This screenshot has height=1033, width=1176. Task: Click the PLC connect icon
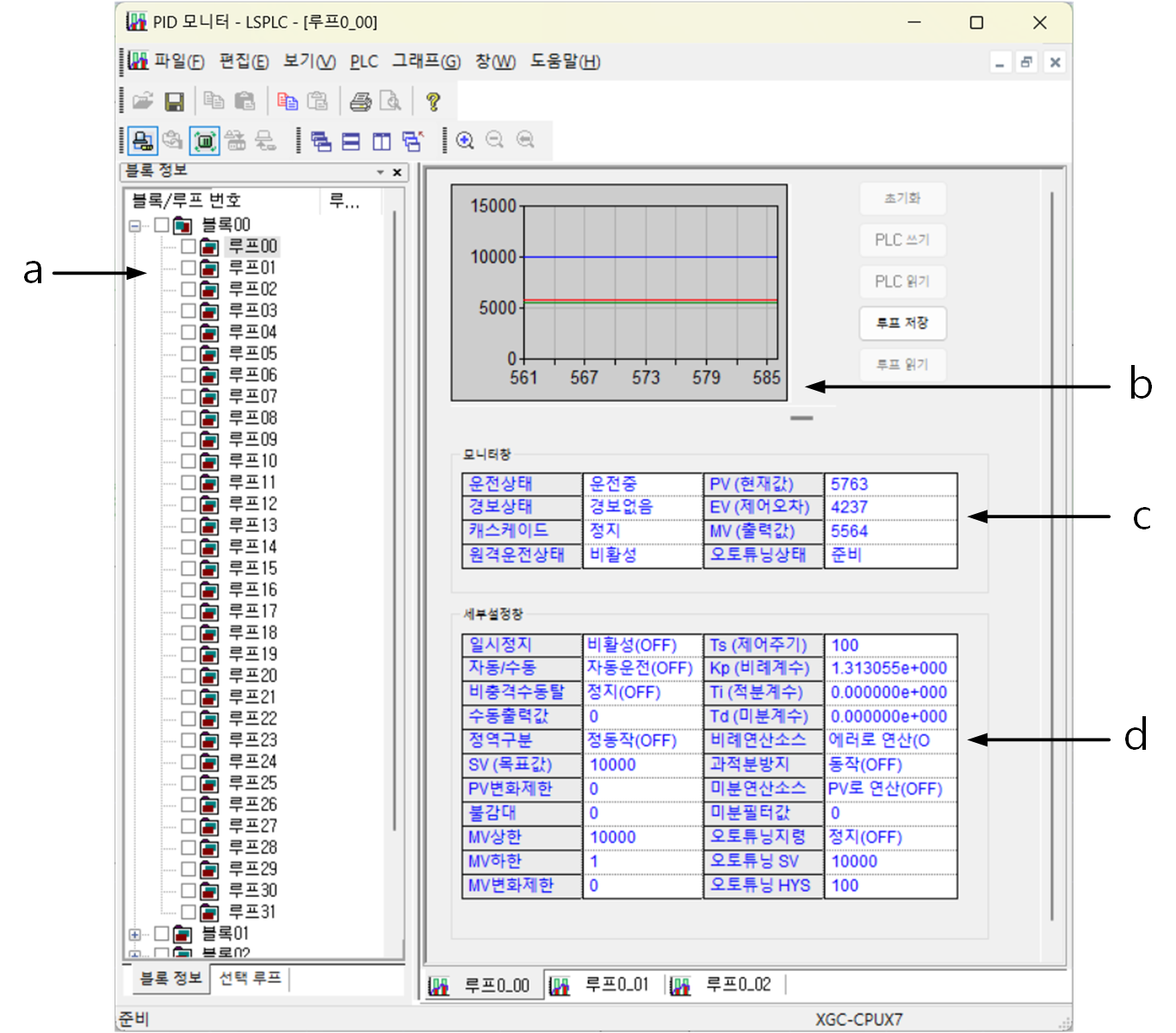pos(143,140)
